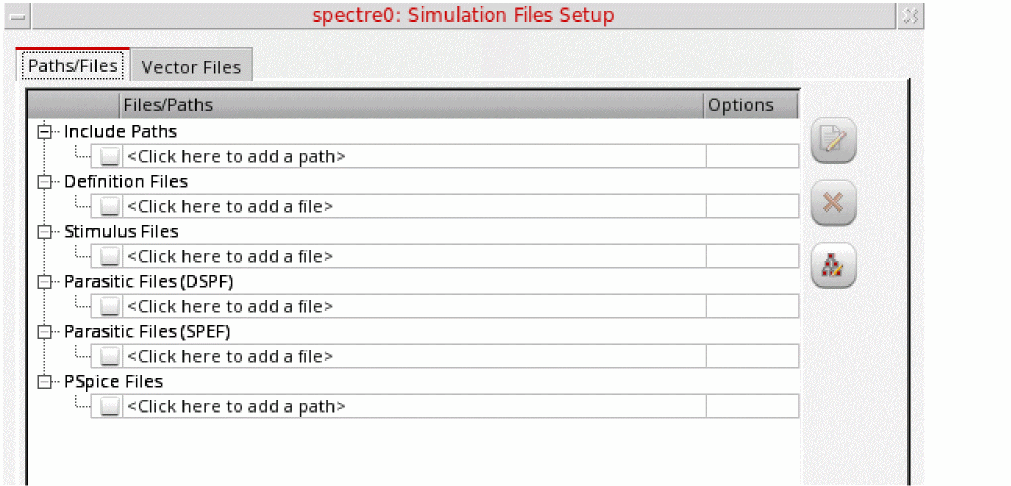Click to add a path under Include Paths
This screenshot has height=486, width=1011.
pos(236,156)
